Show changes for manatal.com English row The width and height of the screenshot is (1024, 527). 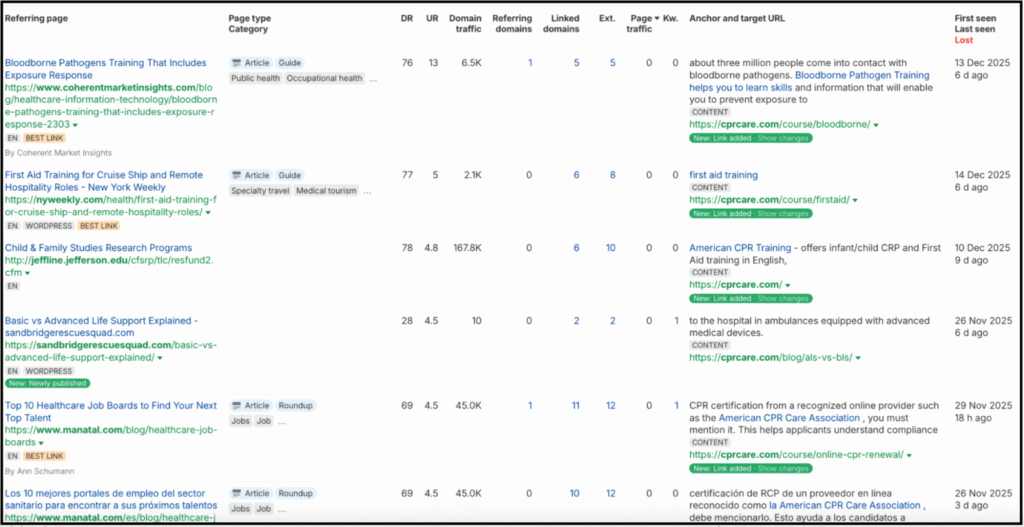tap(783, 468)
